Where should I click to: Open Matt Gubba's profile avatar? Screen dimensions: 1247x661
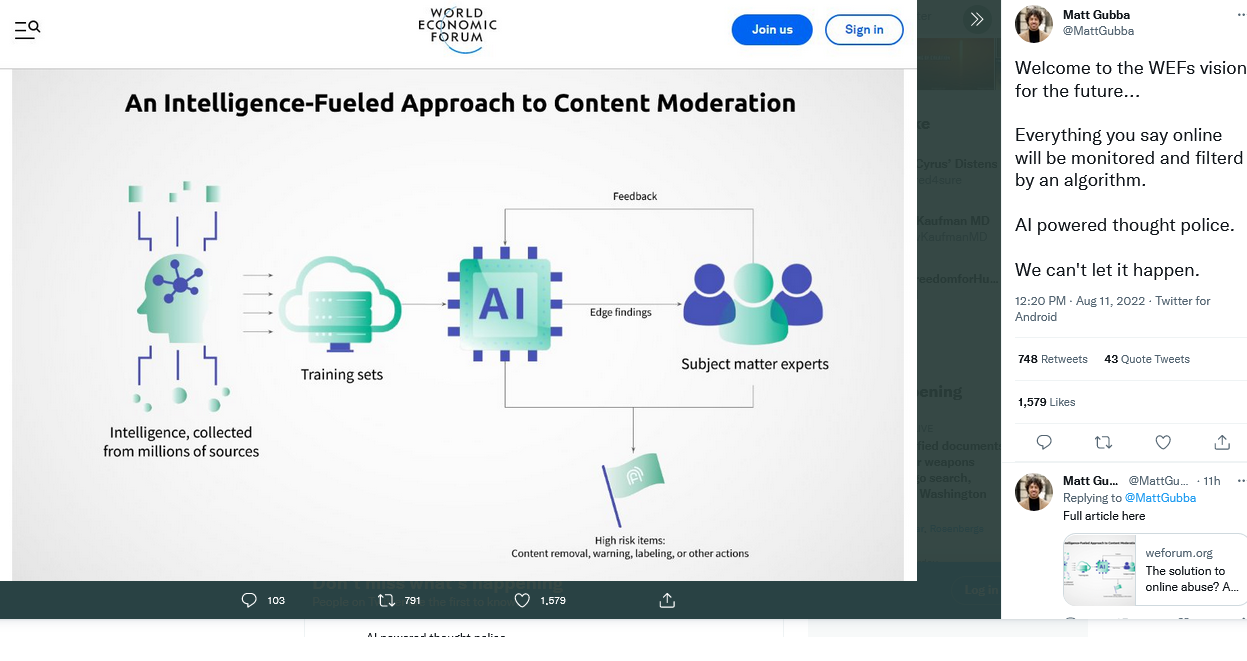1034,24
